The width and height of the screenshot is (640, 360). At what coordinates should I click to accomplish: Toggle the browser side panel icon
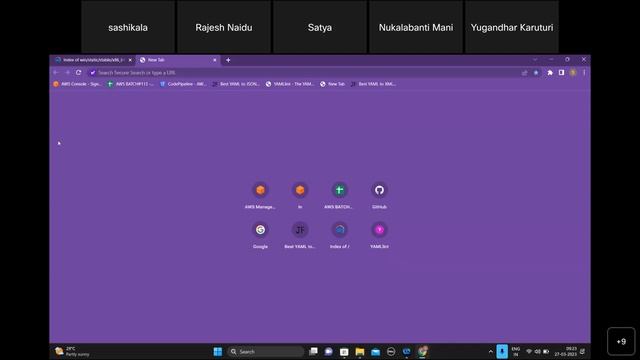point(561,73)
